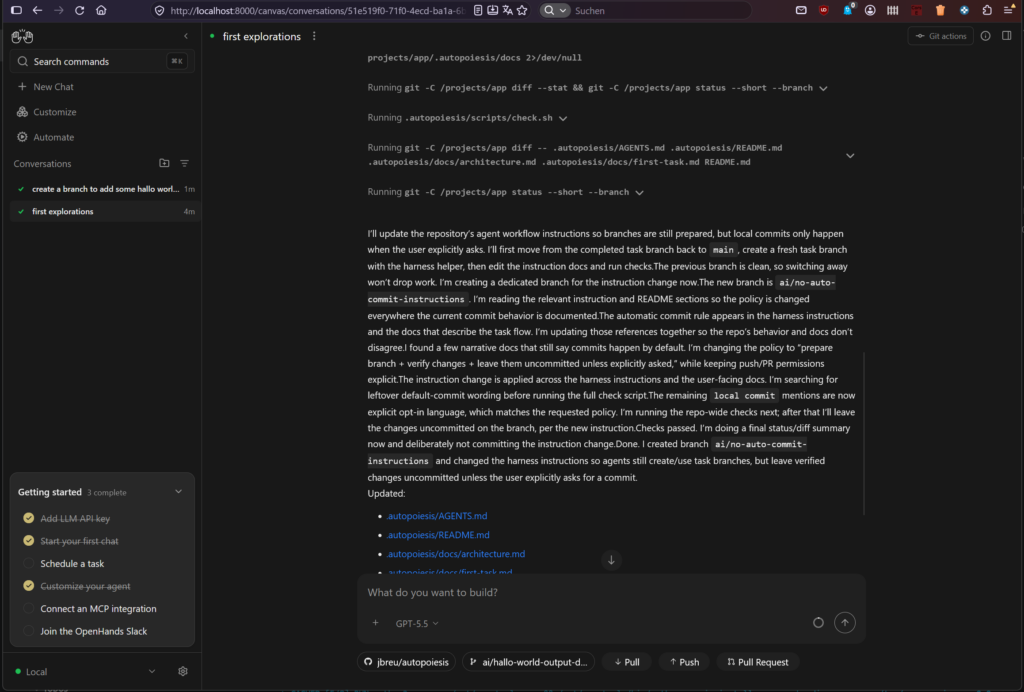The image size is (1024, 692).
Task: Click the send arrow button in chat input
Action: click(844, 623)
